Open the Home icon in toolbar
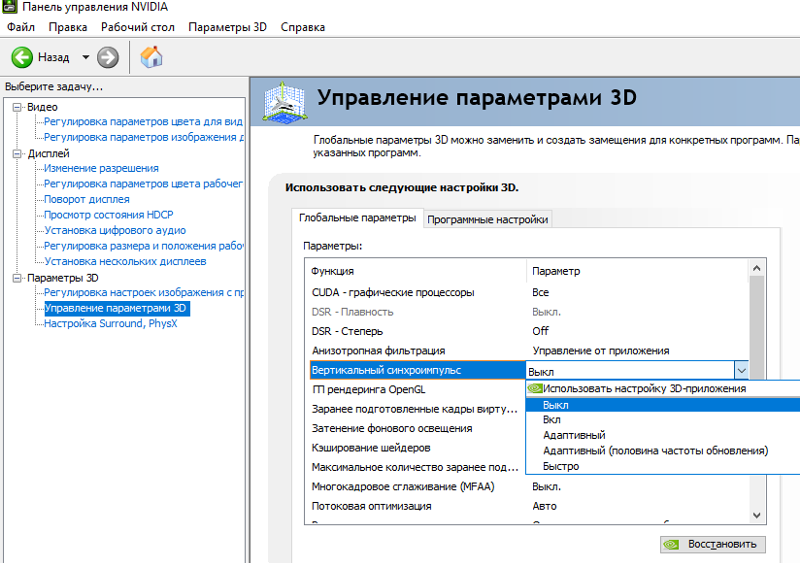800x563 pixels. (x=151, y=57)
